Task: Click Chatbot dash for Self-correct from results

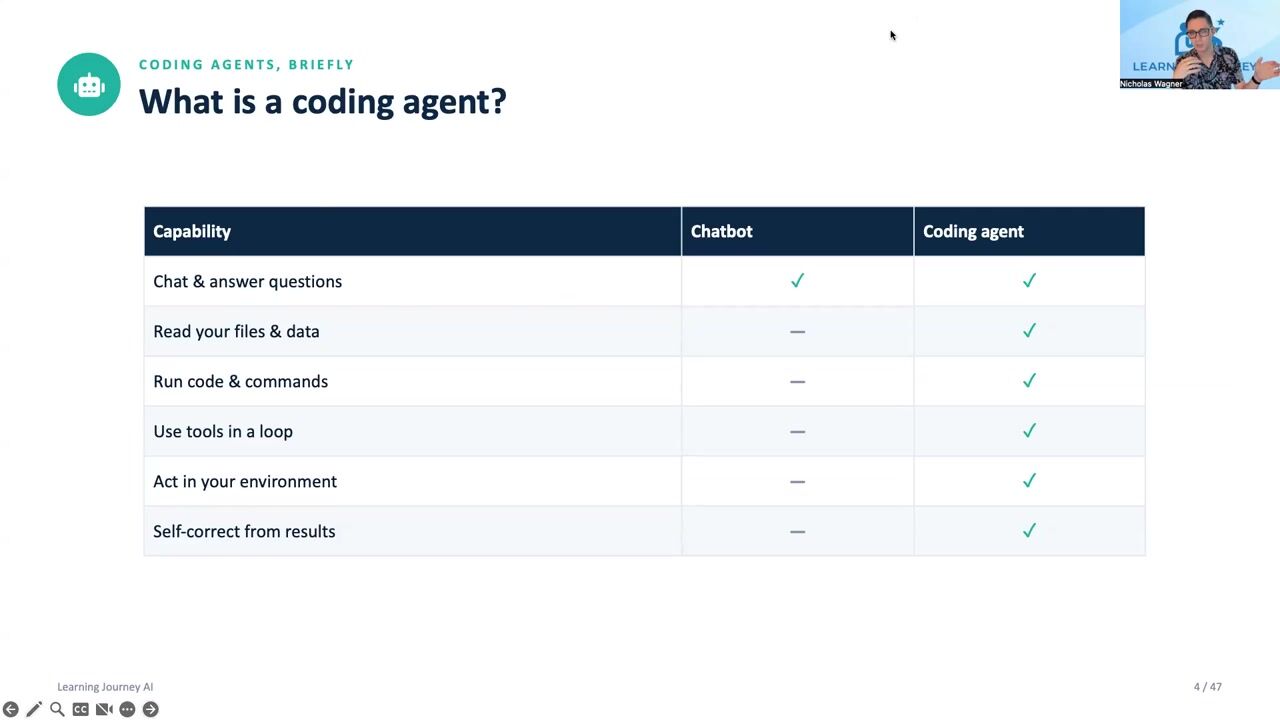Action: click(x=797, y=531)
